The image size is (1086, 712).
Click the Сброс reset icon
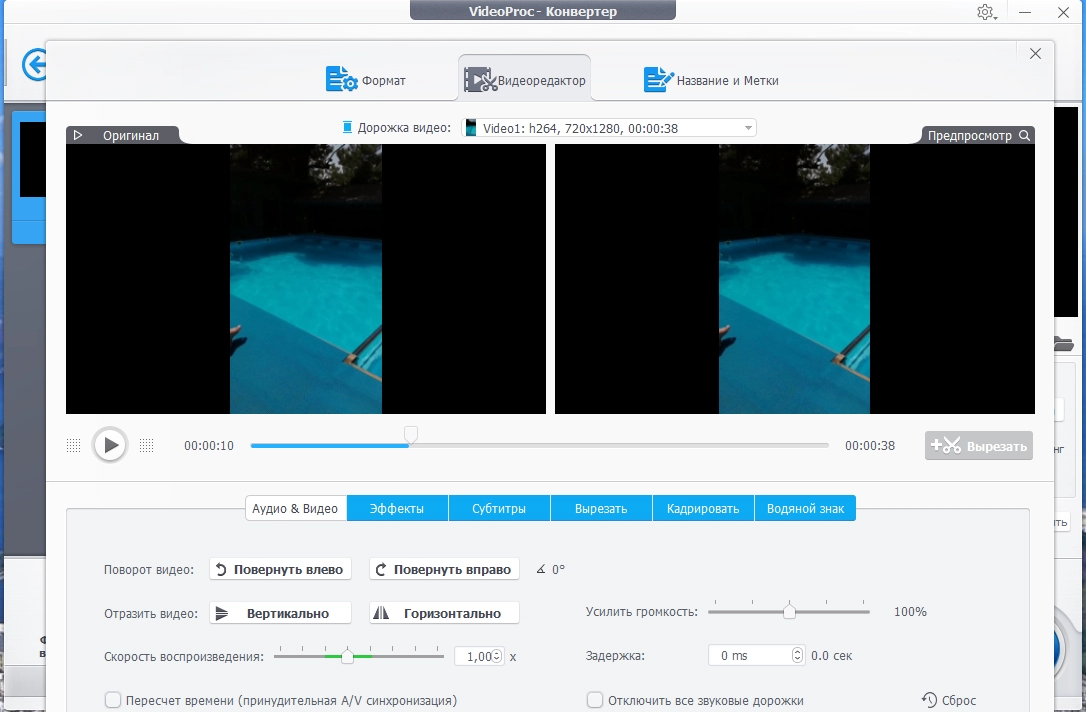tap(929, 700)
